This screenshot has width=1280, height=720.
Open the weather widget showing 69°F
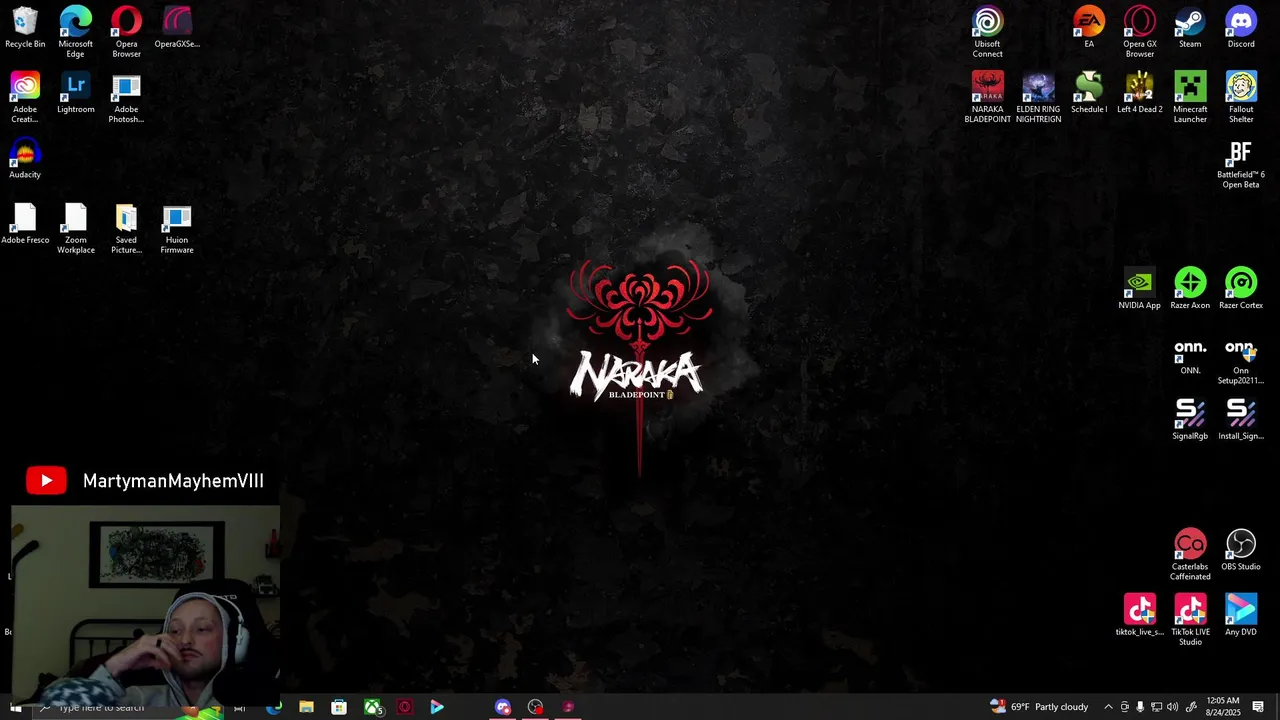coord(1039,707)
